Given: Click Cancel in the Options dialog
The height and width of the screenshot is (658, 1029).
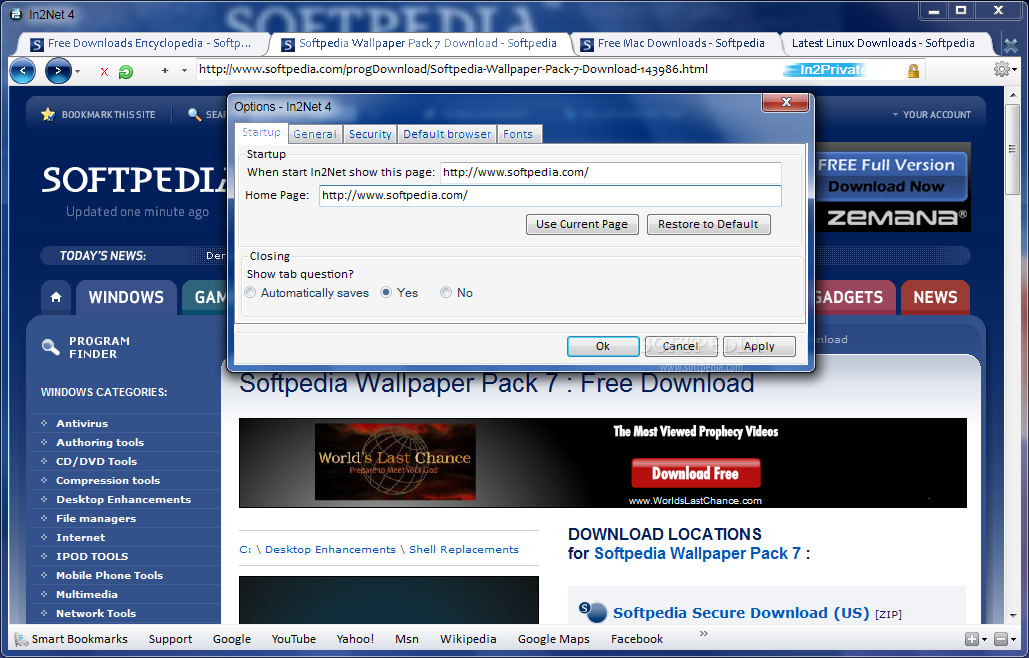Looking at the screenshot, I should 681,346.
